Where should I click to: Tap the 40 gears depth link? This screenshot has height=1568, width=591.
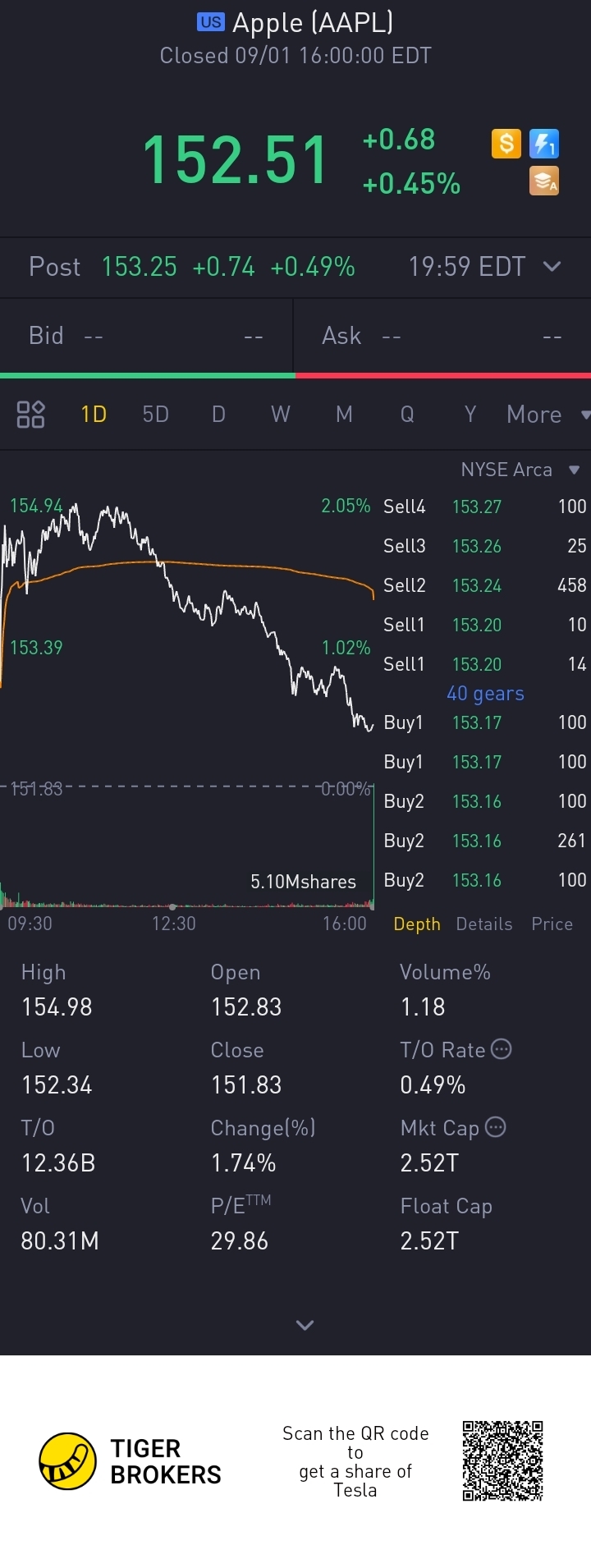pyautogui.click(x=485, y=694)
